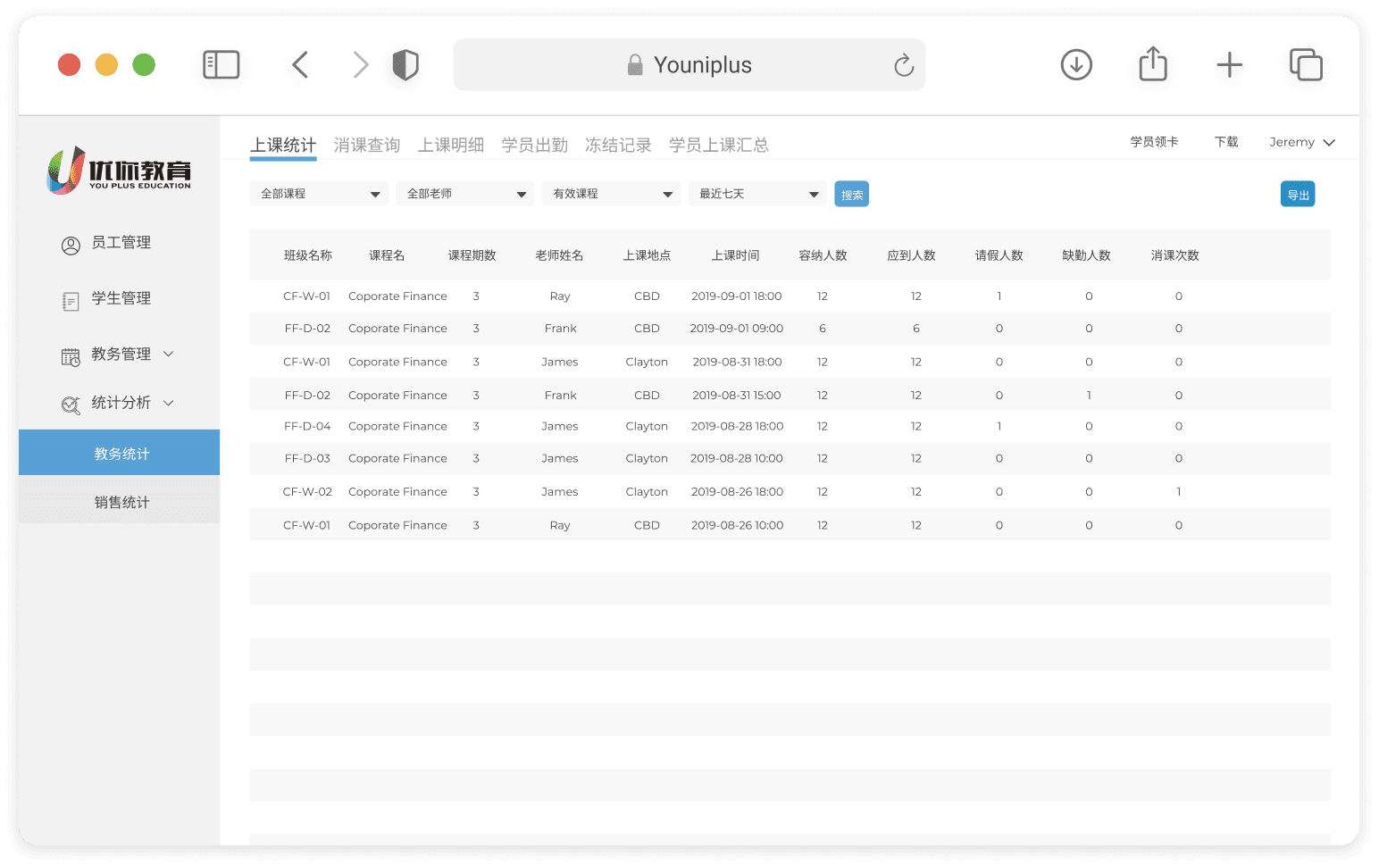Image resolution: width=1379 pixels, height=868 pixels.
Task: Click the 班级名称 column header
Action: 308,255
